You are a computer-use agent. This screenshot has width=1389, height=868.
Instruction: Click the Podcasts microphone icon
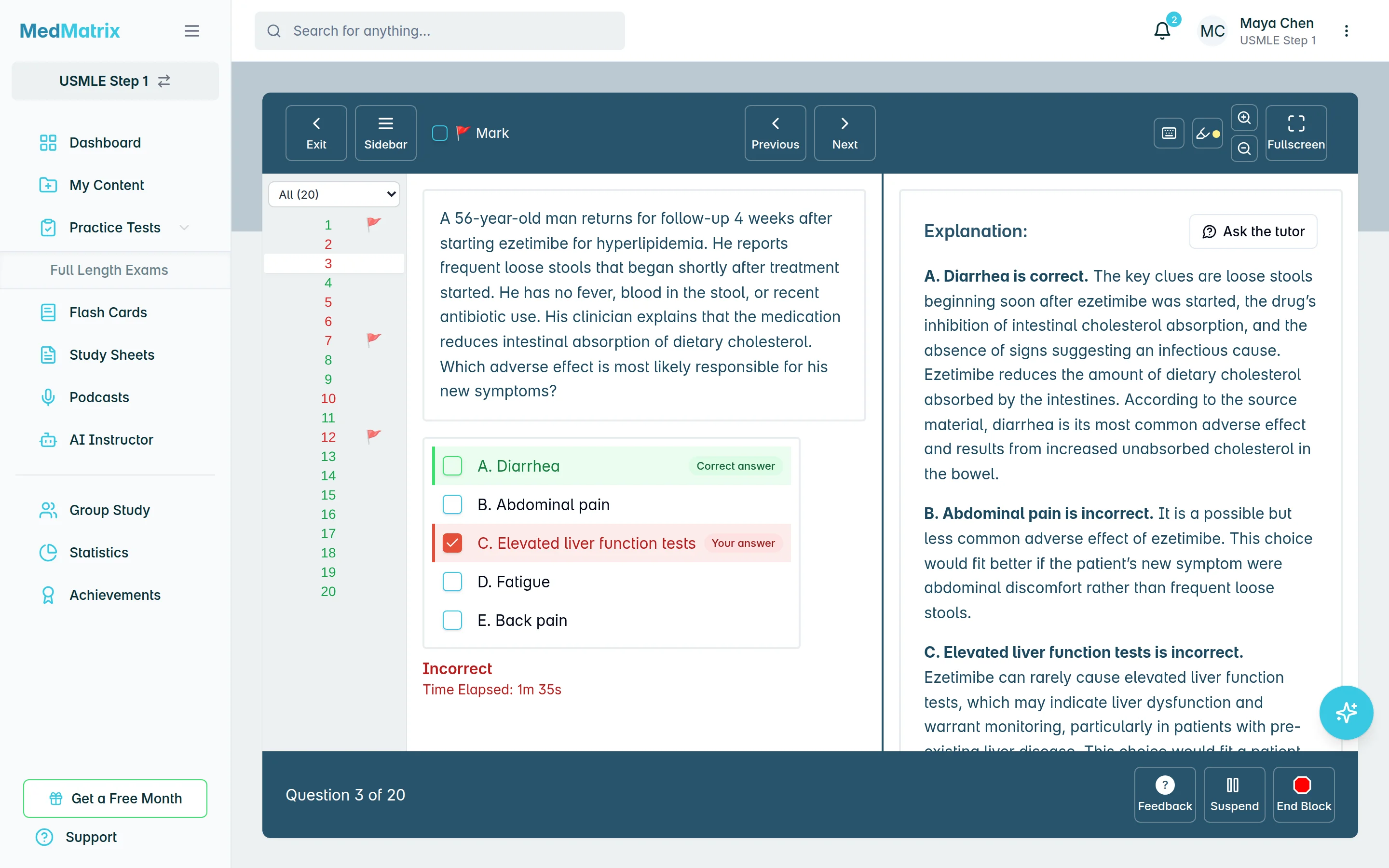point(48,398)
